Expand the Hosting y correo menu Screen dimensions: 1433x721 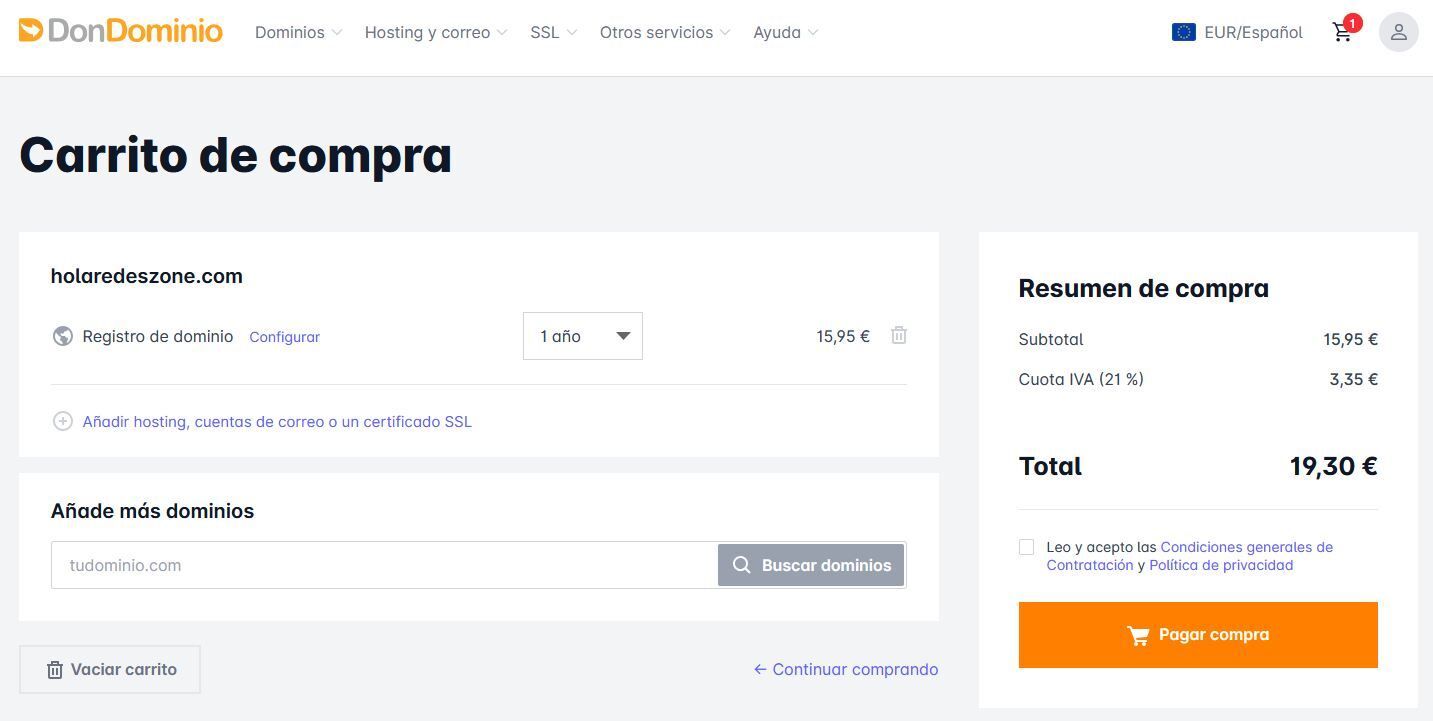pos(436,32)
